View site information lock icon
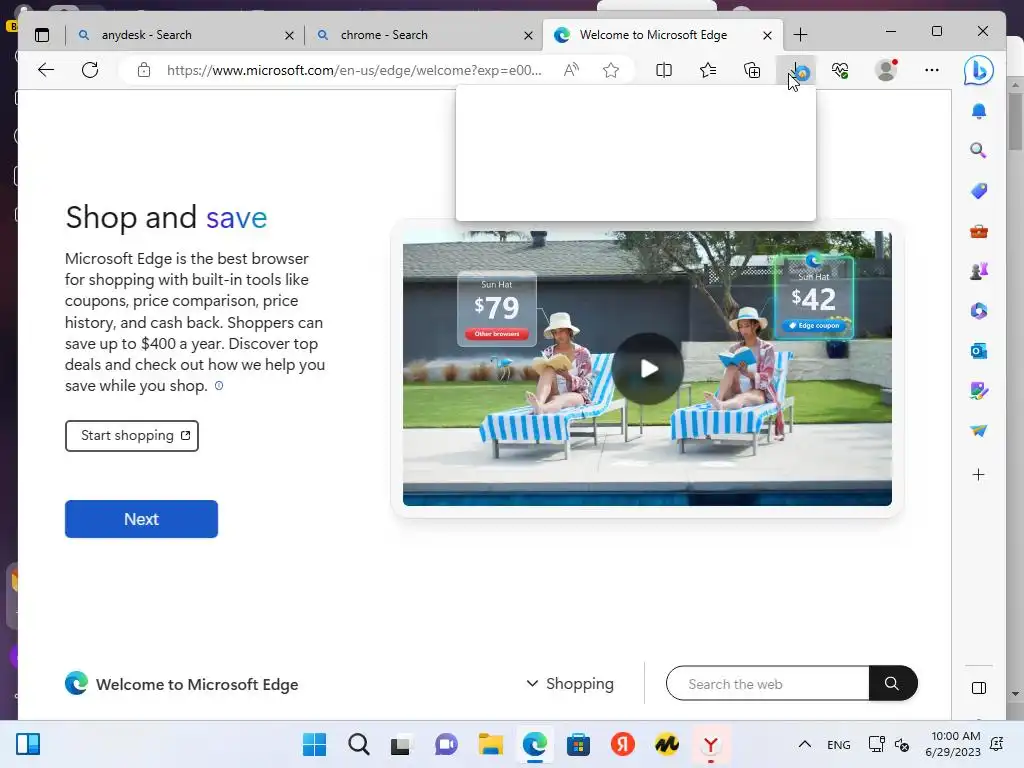The height and width of the screenshot is (768, 1024). click(144, 70)
